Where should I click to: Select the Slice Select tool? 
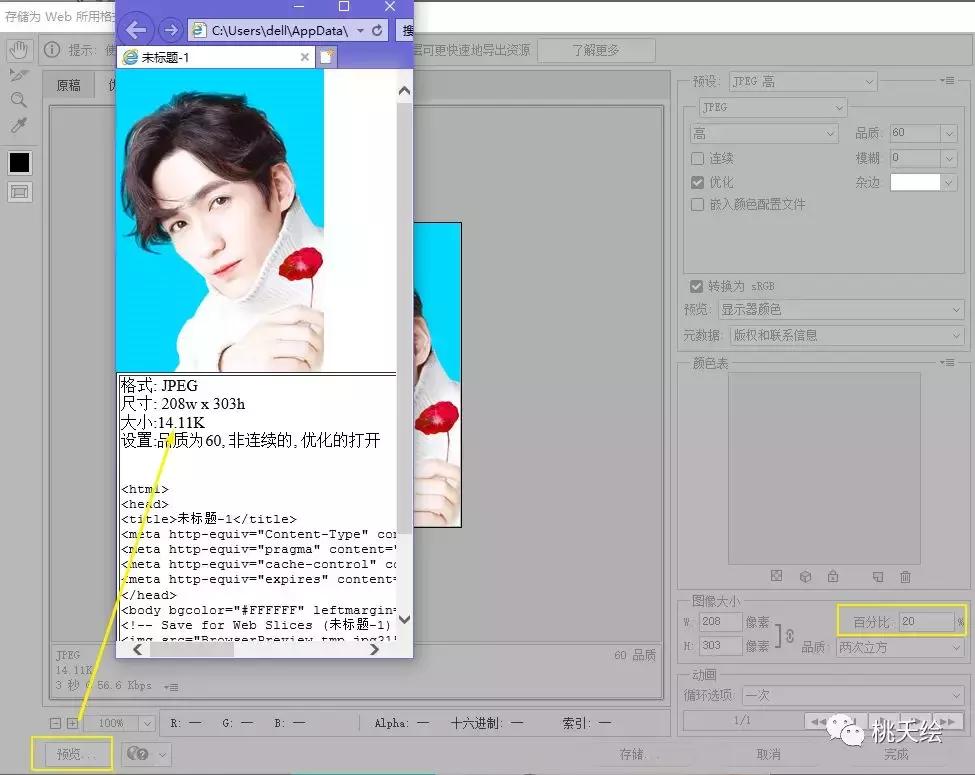click(18, 74)
